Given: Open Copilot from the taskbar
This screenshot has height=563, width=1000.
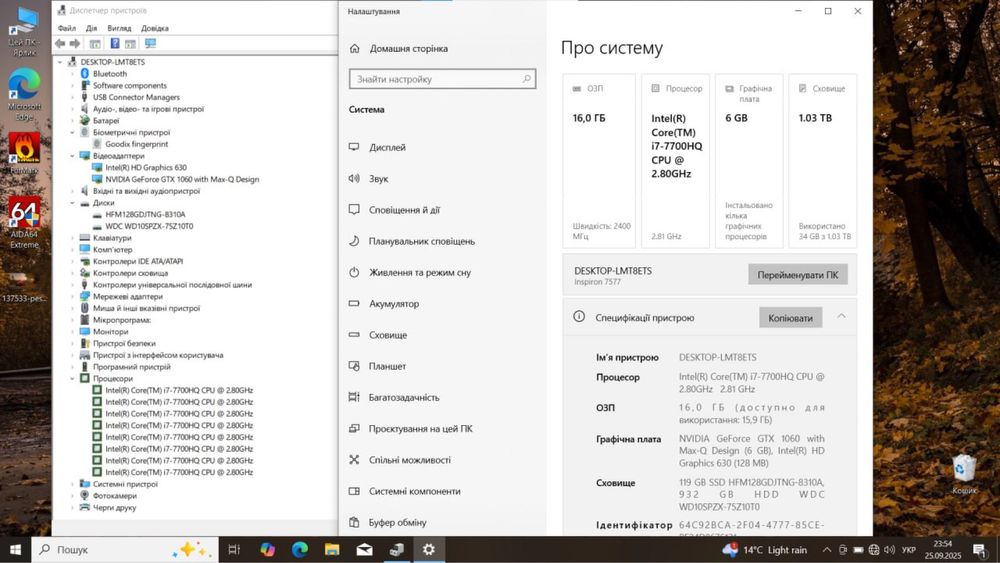Looking at the screenshot, I should point(267,550).
